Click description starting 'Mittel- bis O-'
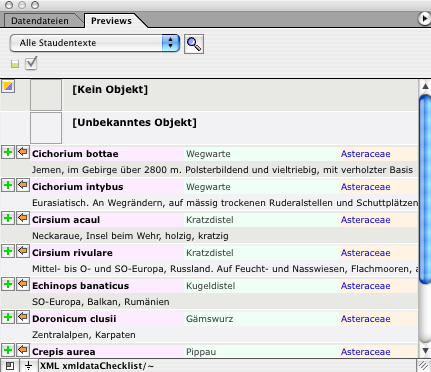 pyautogui.click(x=225, y=269)
